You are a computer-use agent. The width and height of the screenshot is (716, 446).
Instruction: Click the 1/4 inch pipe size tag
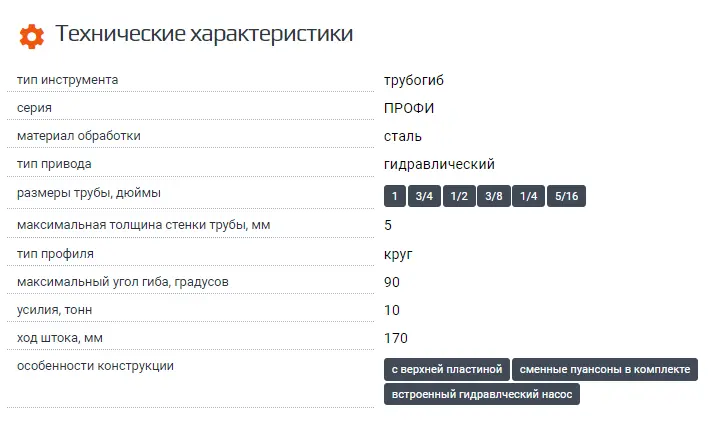click(x=528, y=196)
